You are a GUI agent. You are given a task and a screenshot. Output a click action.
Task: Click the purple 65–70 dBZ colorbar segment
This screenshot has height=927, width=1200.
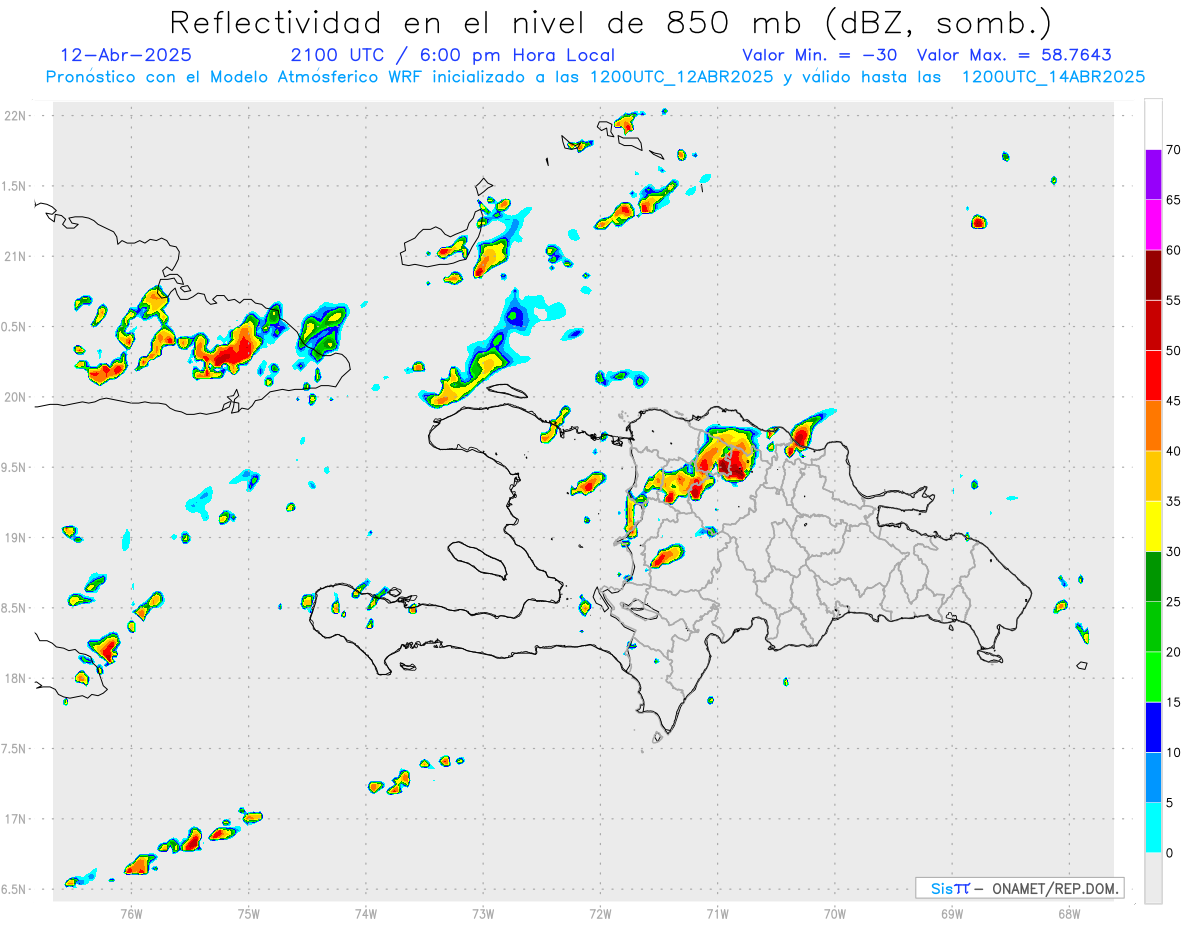[1153, 175]
